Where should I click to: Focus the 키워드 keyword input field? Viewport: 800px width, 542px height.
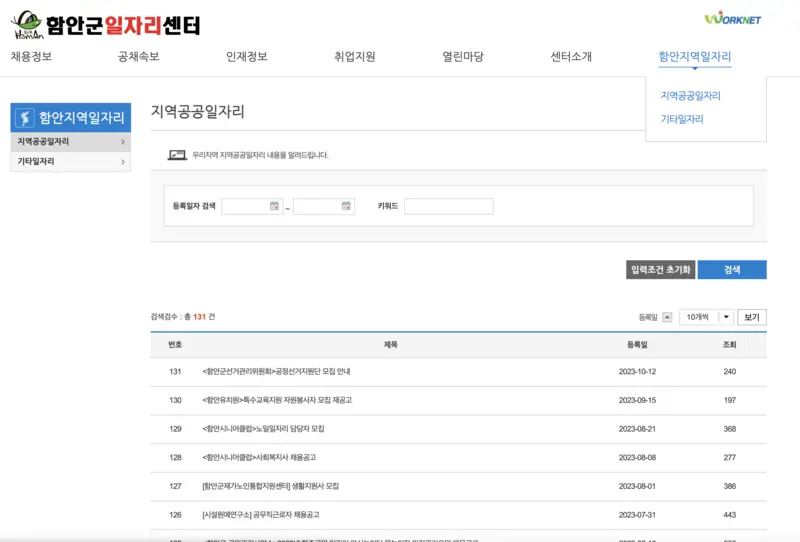tap(448, 206)
